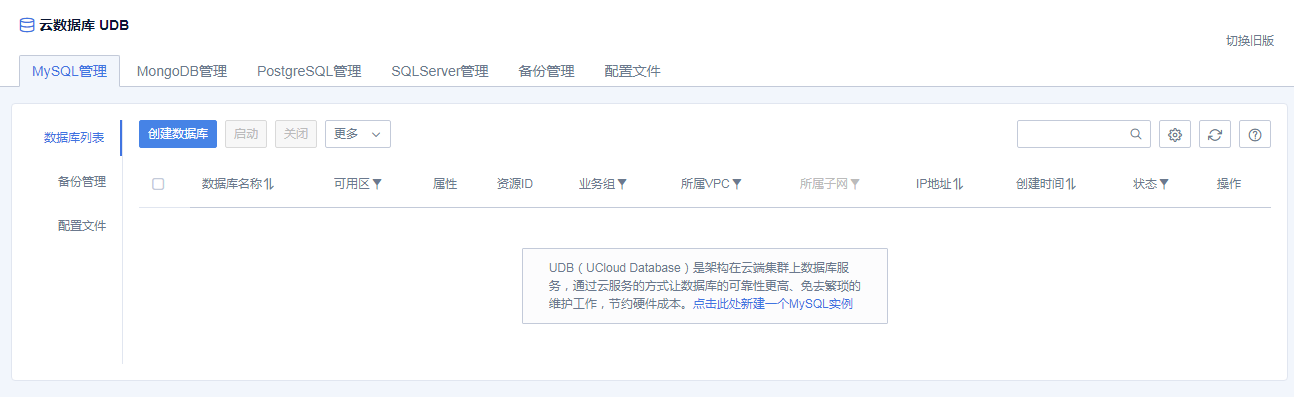1294x397 pixels.
Task: Expand the 更多 dropdown
Action: click(358, 134)
